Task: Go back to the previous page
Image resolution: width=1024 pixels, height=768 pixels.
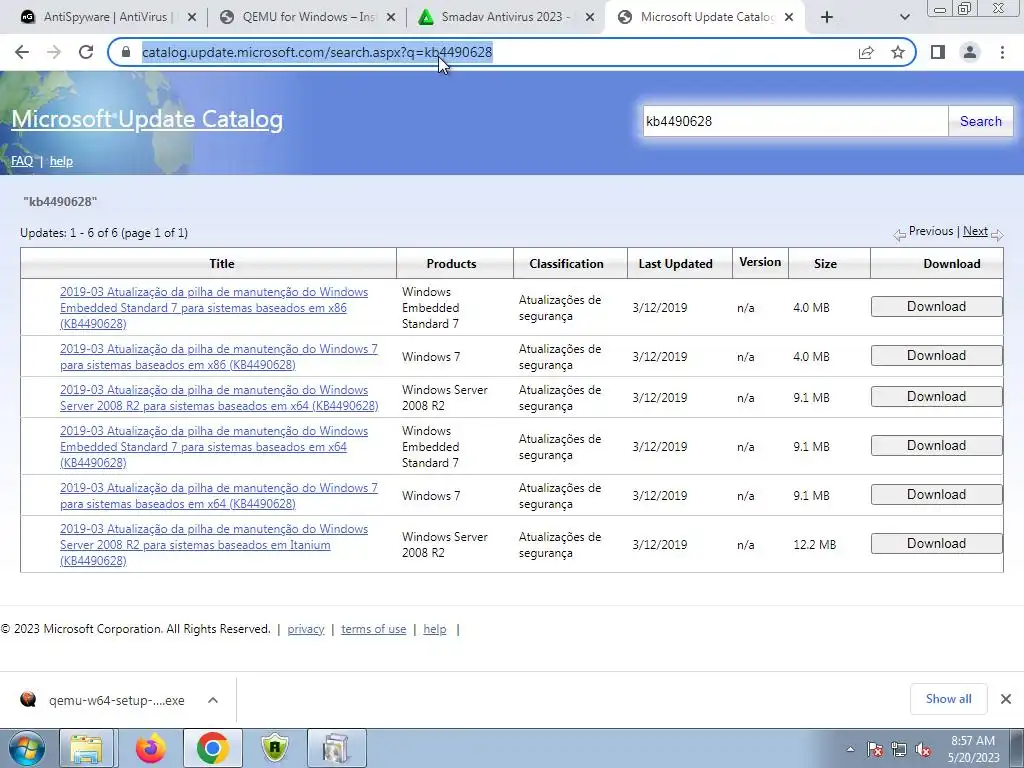Action: point(22,52)
